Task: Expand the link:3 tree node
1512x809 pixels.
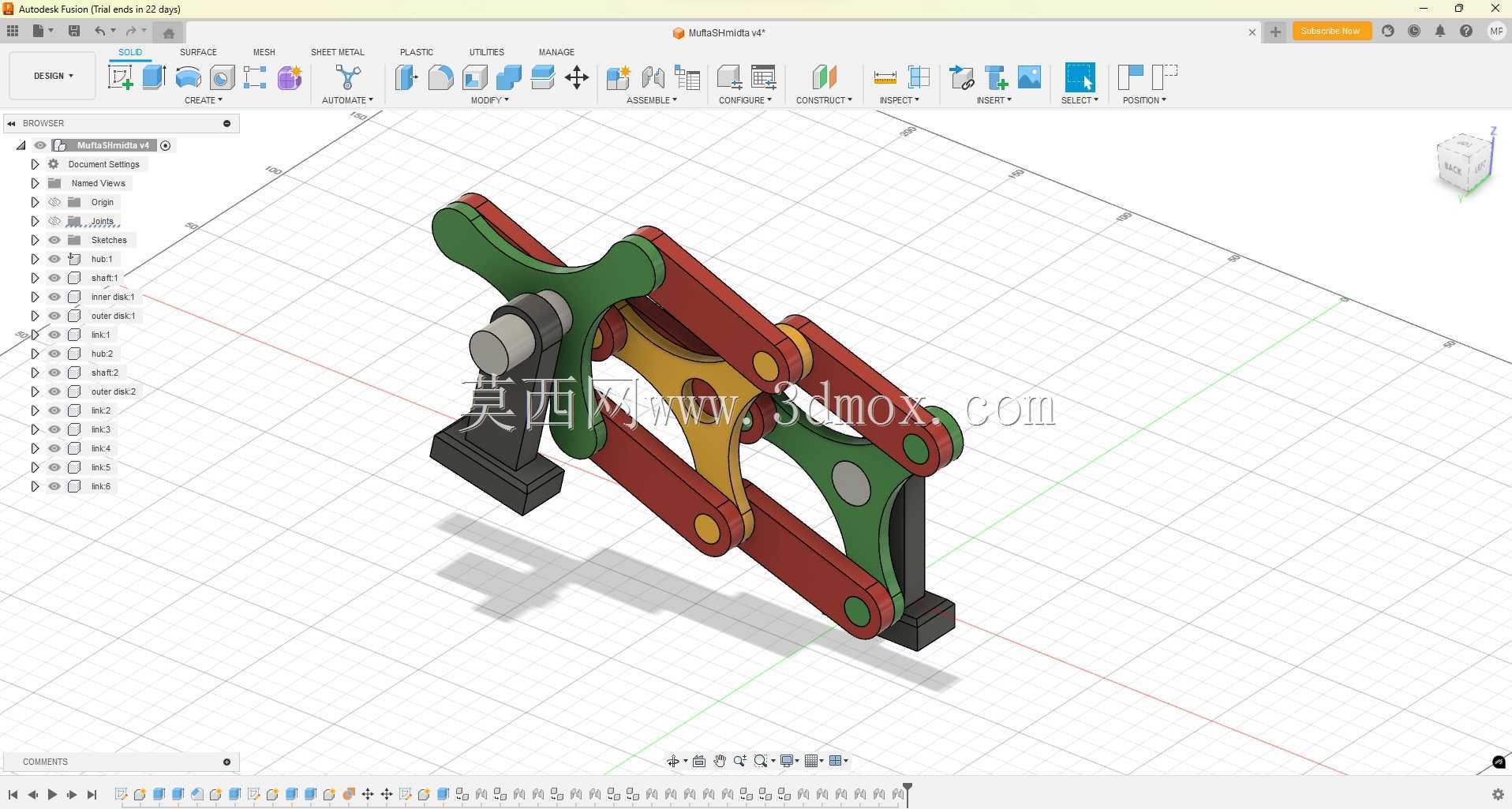Action: (x=35, y=429)
